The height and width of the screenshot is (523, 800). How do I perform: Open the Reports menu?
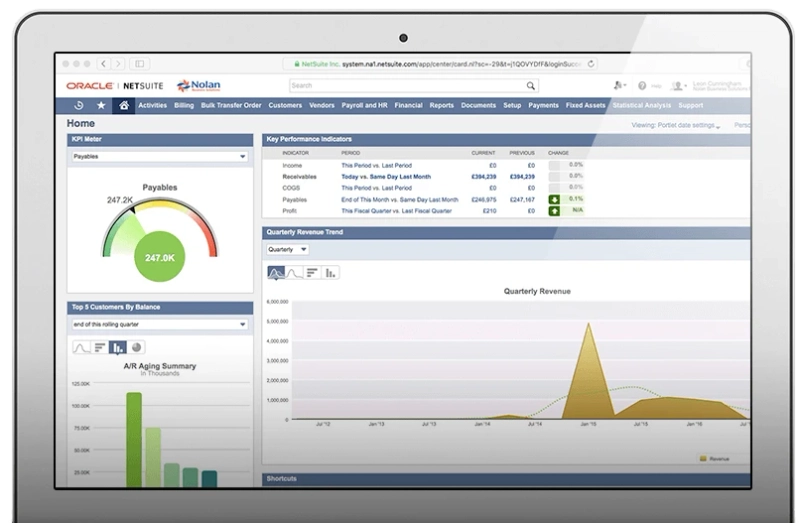(x=441, y=106)
